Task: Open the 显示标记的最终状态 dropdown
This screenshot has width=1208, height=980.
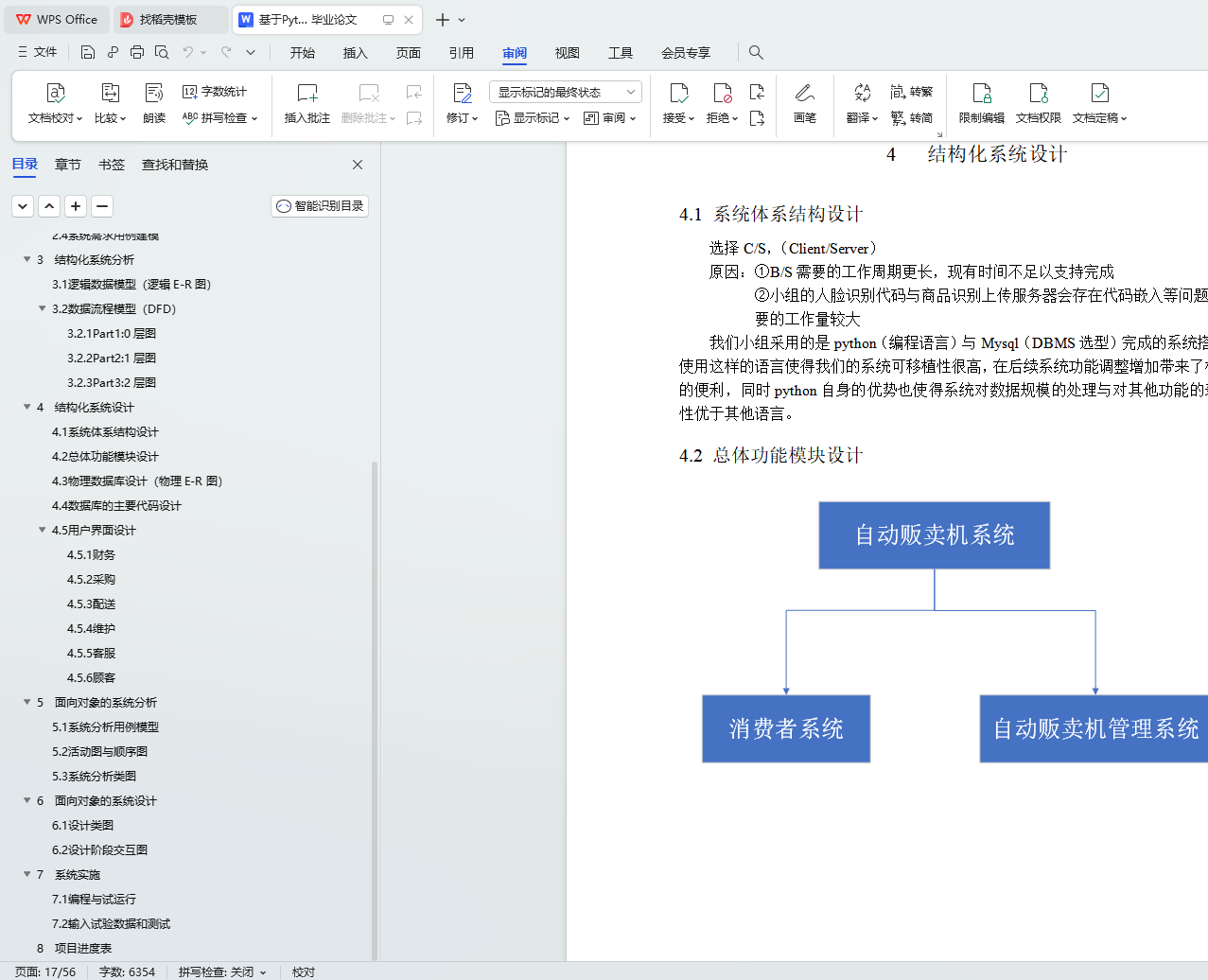Action: point(565,92)
